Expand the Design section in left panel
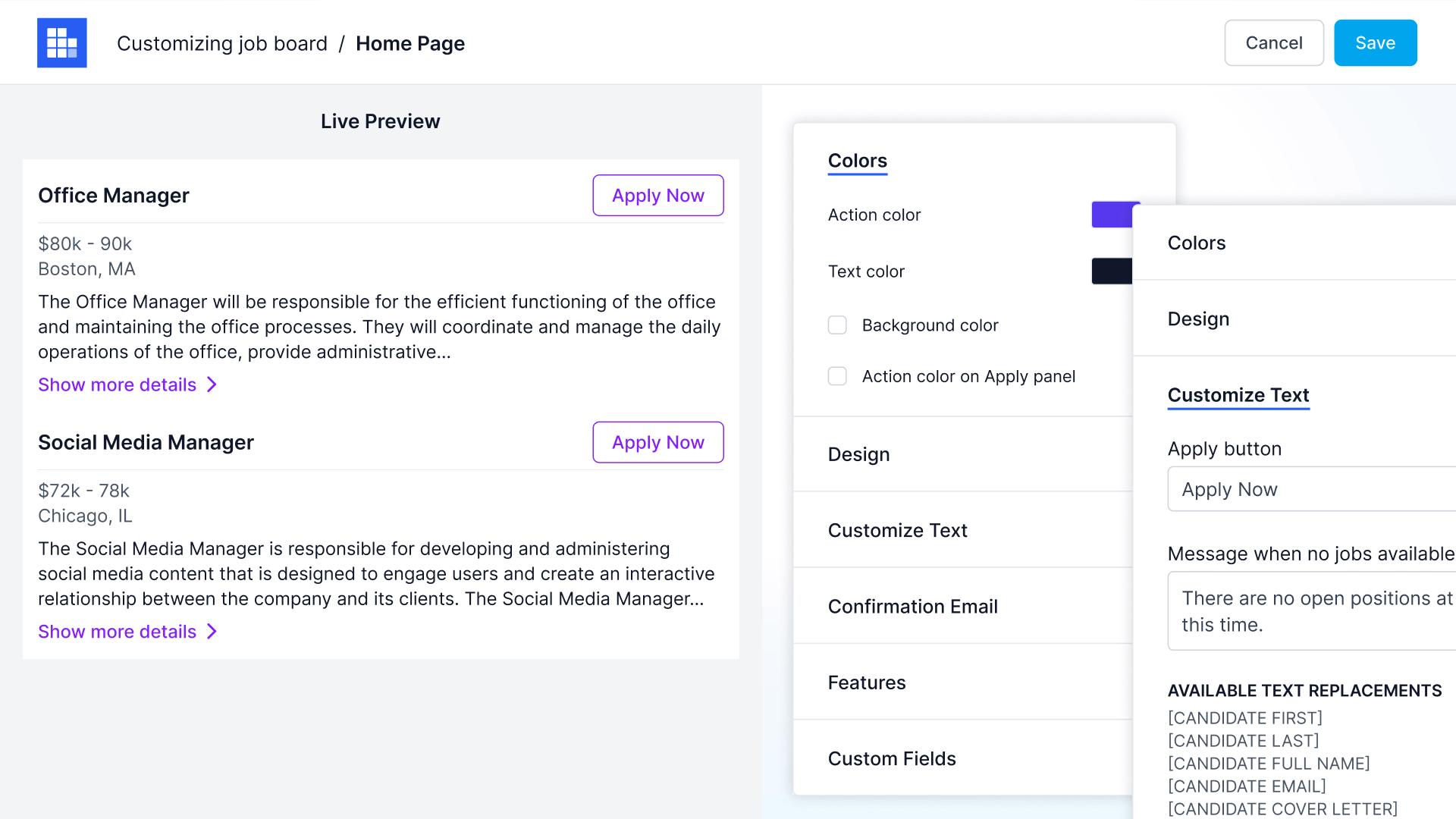This screenshot has width=1456, height=819. (858, 454)
